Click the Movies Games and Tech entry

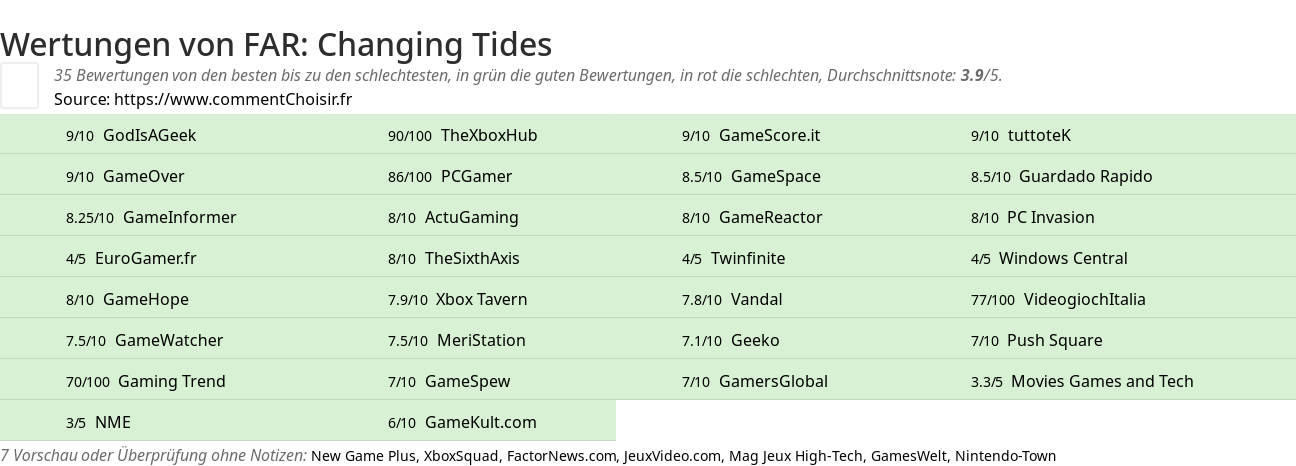pyautogui.click(x=1102, y=381)
